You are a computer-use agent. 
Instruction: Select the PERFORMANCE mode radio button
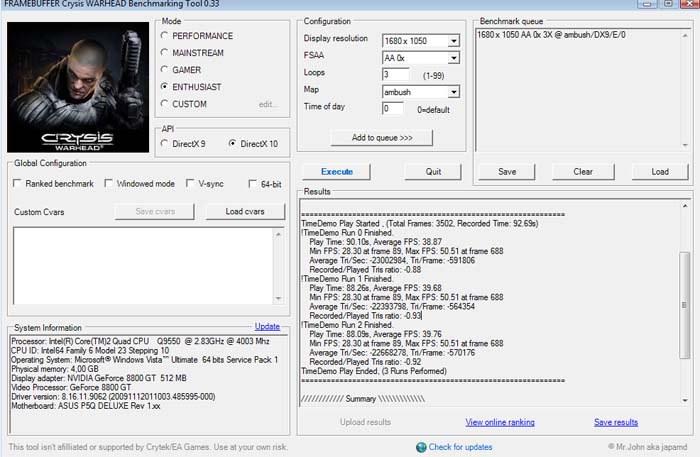click(x=164, y=35)
